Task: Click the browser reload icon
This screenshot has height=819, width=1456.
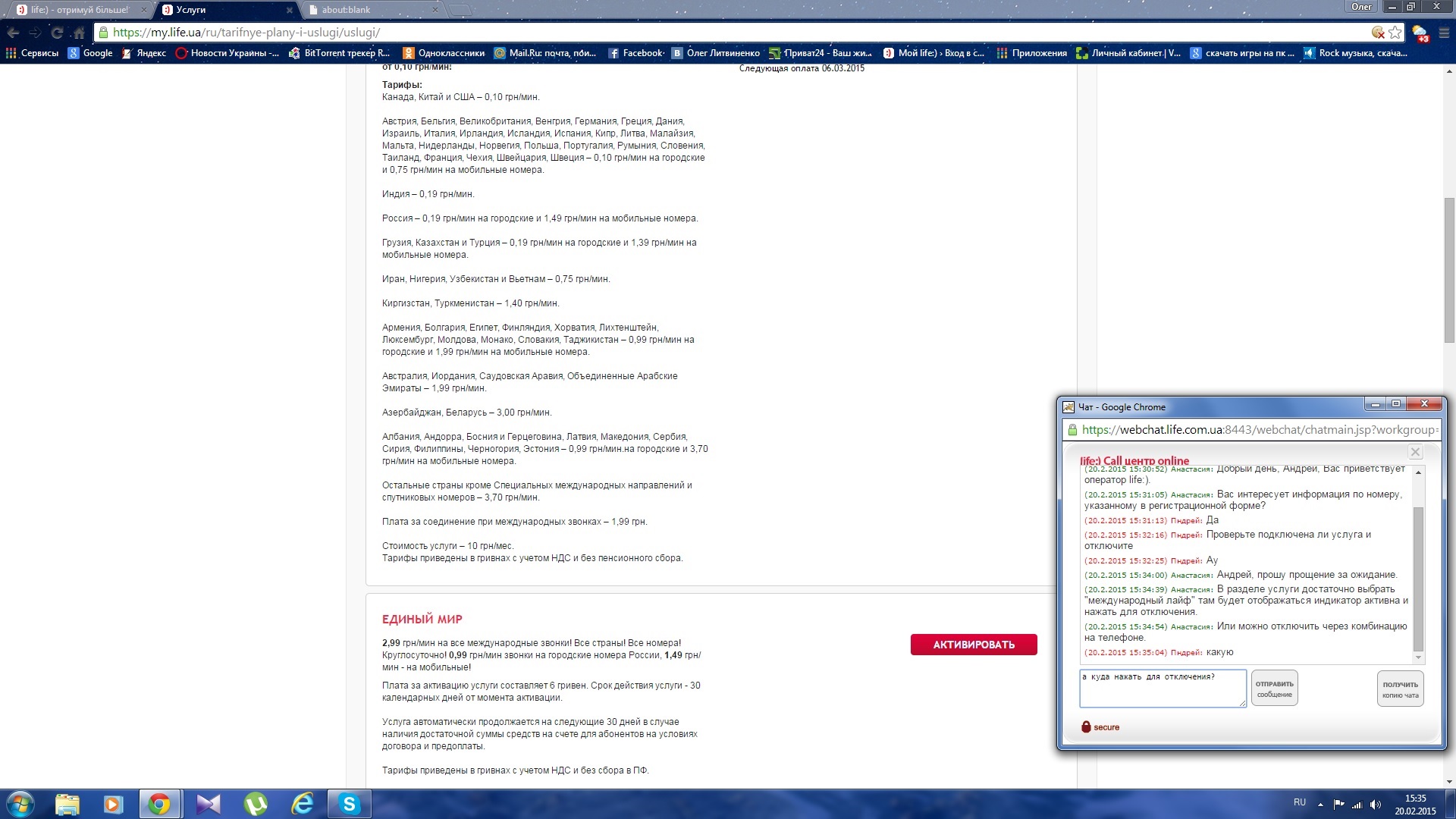Action: (56, 33)
